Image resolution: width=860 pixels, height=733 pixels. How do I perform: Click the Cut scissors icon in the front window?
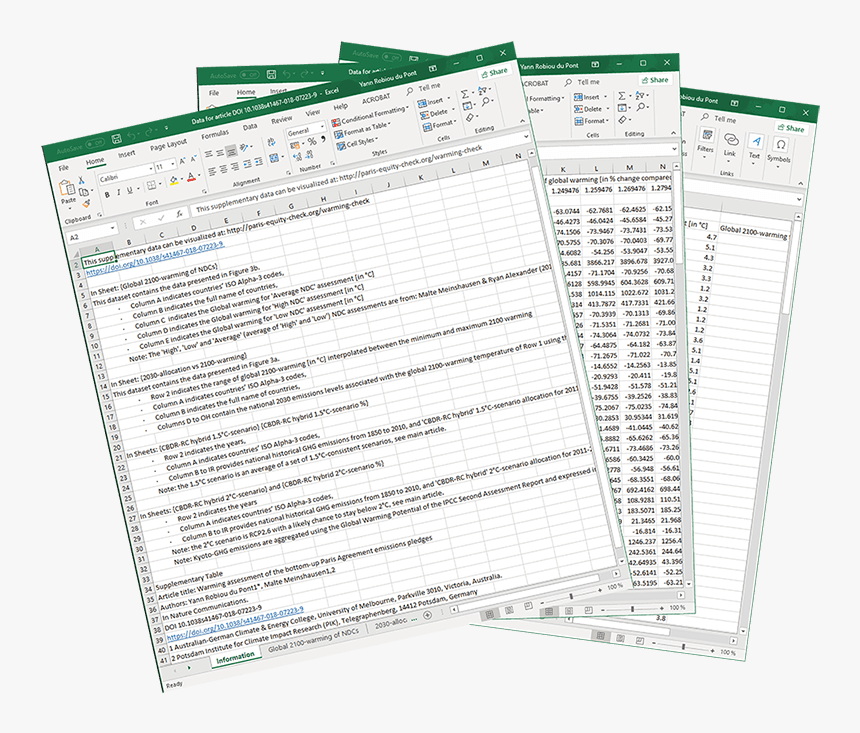[81, 180]
